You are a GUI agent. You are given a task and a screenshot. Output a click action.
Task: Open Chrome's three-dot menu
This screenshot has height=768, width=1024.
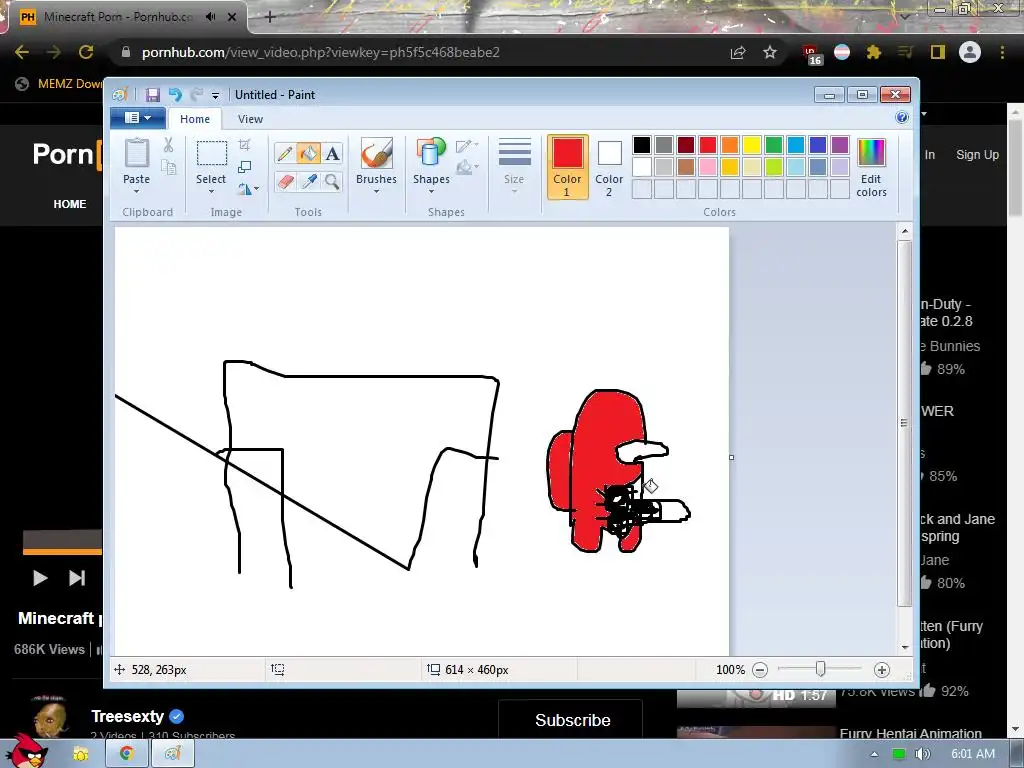point(1002,52)
